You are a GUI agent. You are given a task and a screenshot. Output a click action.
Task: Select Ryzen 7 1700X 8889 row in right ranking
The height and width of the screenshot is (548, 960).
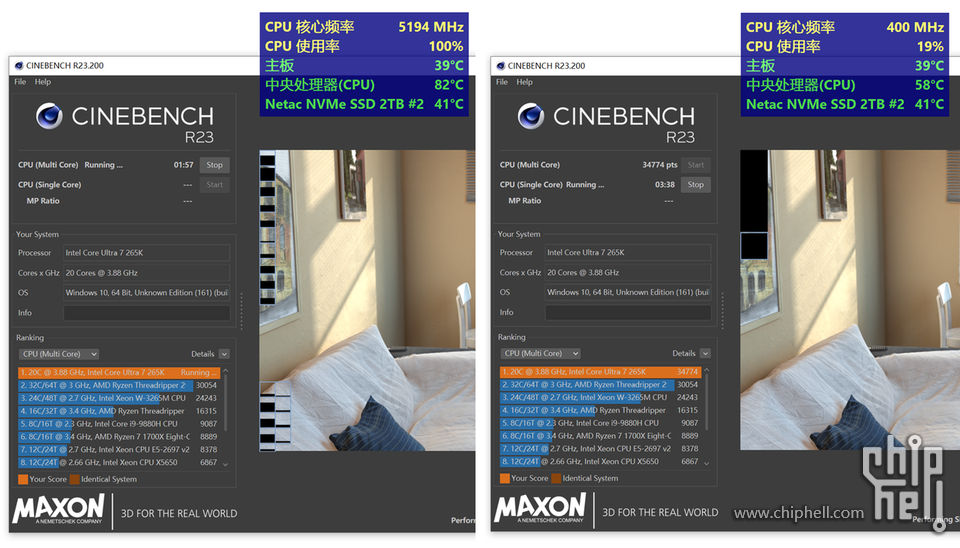600,436
